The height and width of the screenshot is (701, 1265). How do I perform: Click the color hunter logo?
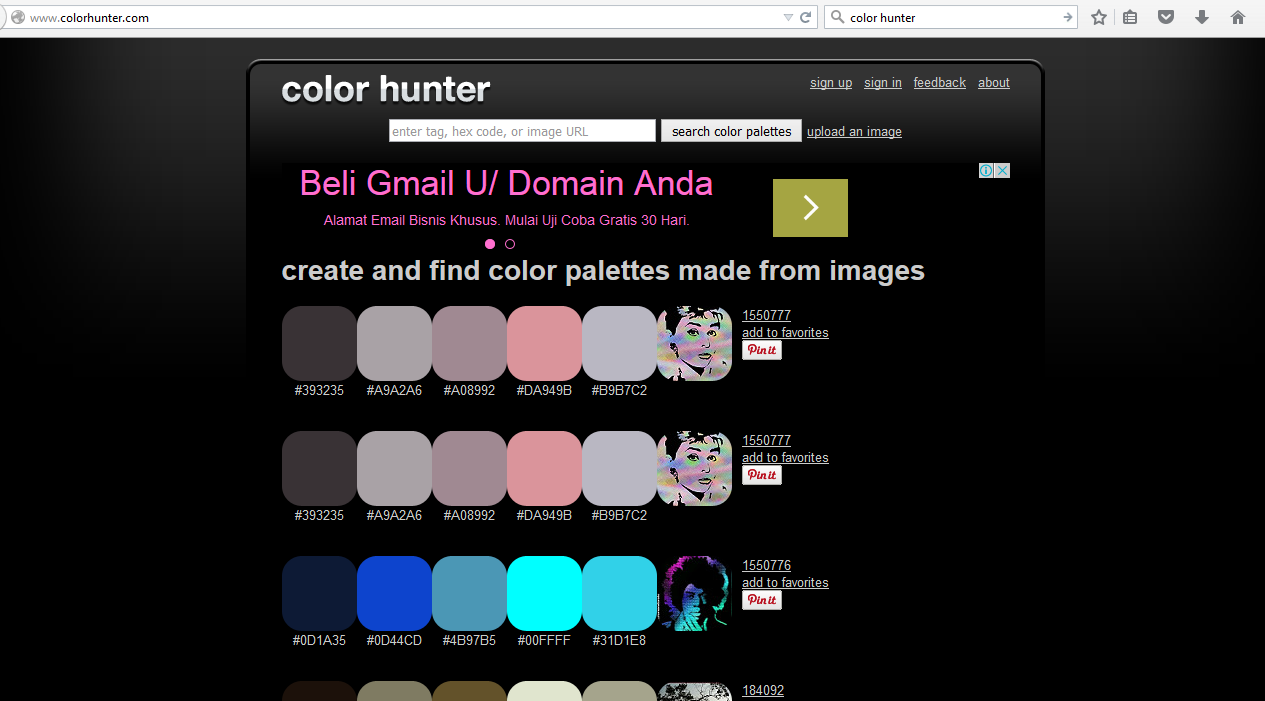386,89
